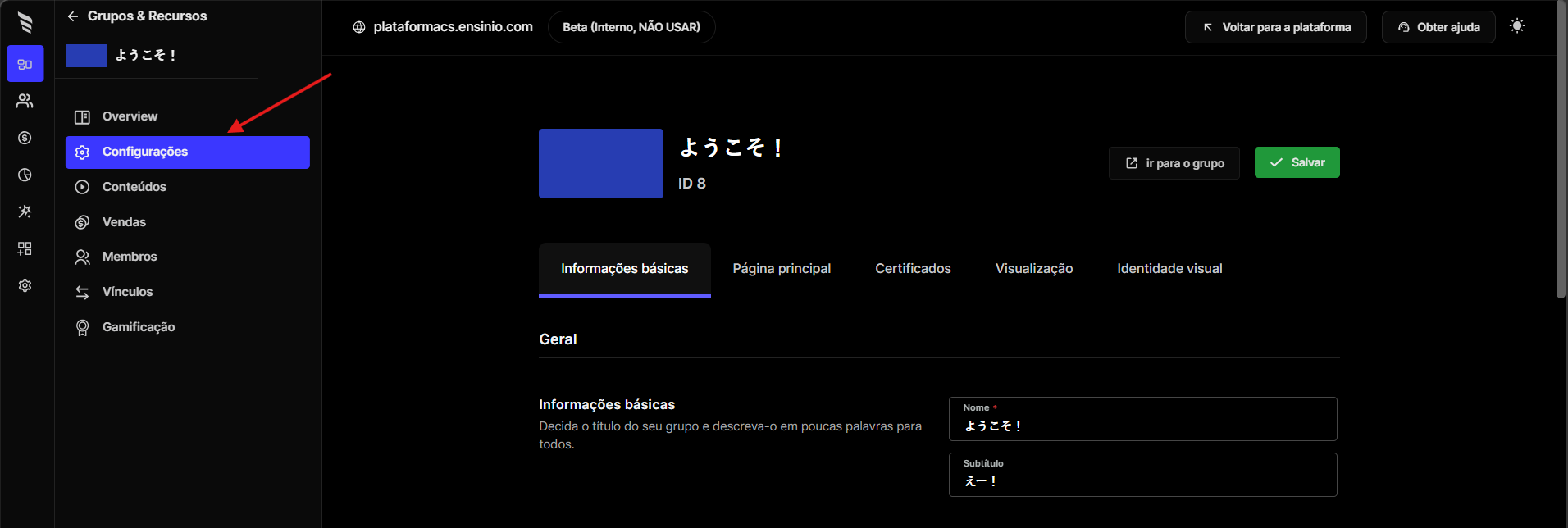
Task: Switch to the Página principal tab
Action: pyautogui.click(x=782, y=269)
